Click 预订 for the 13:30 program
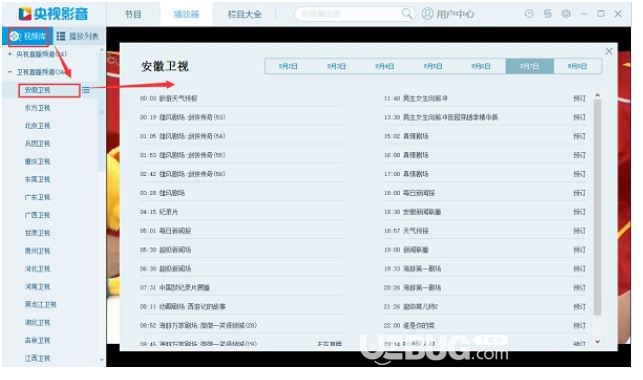The height and width of the screenshot is (380, 643). pyautogui.click(x=579, y=117)
